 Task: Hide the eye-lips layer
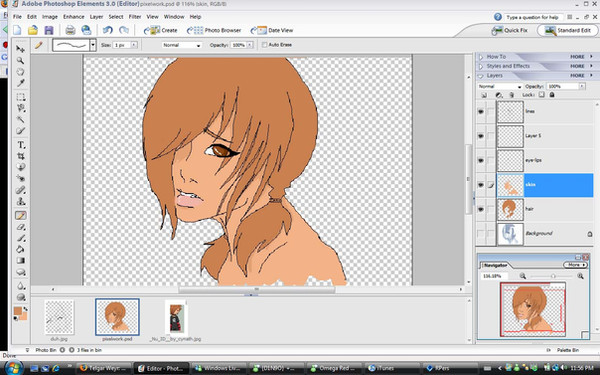tap(481, 160)
